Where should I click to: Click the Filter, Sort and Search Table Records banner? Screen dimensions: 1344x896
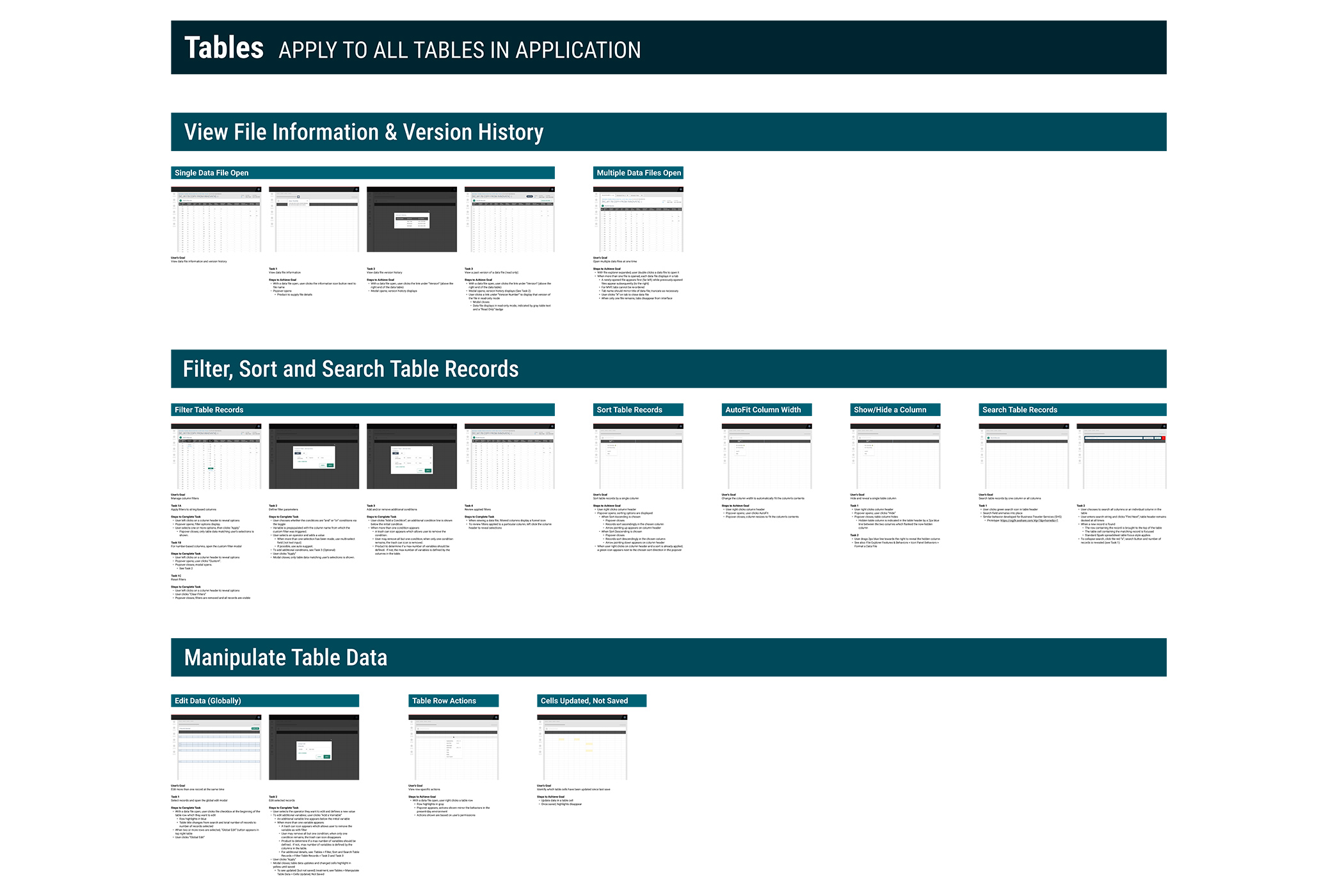(x=669, y=369)
